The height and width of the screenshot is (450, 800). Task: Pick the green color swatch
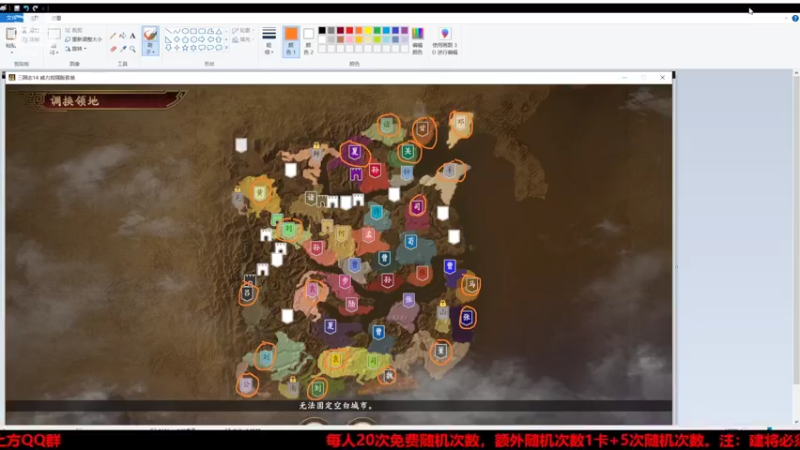[377, 31]
